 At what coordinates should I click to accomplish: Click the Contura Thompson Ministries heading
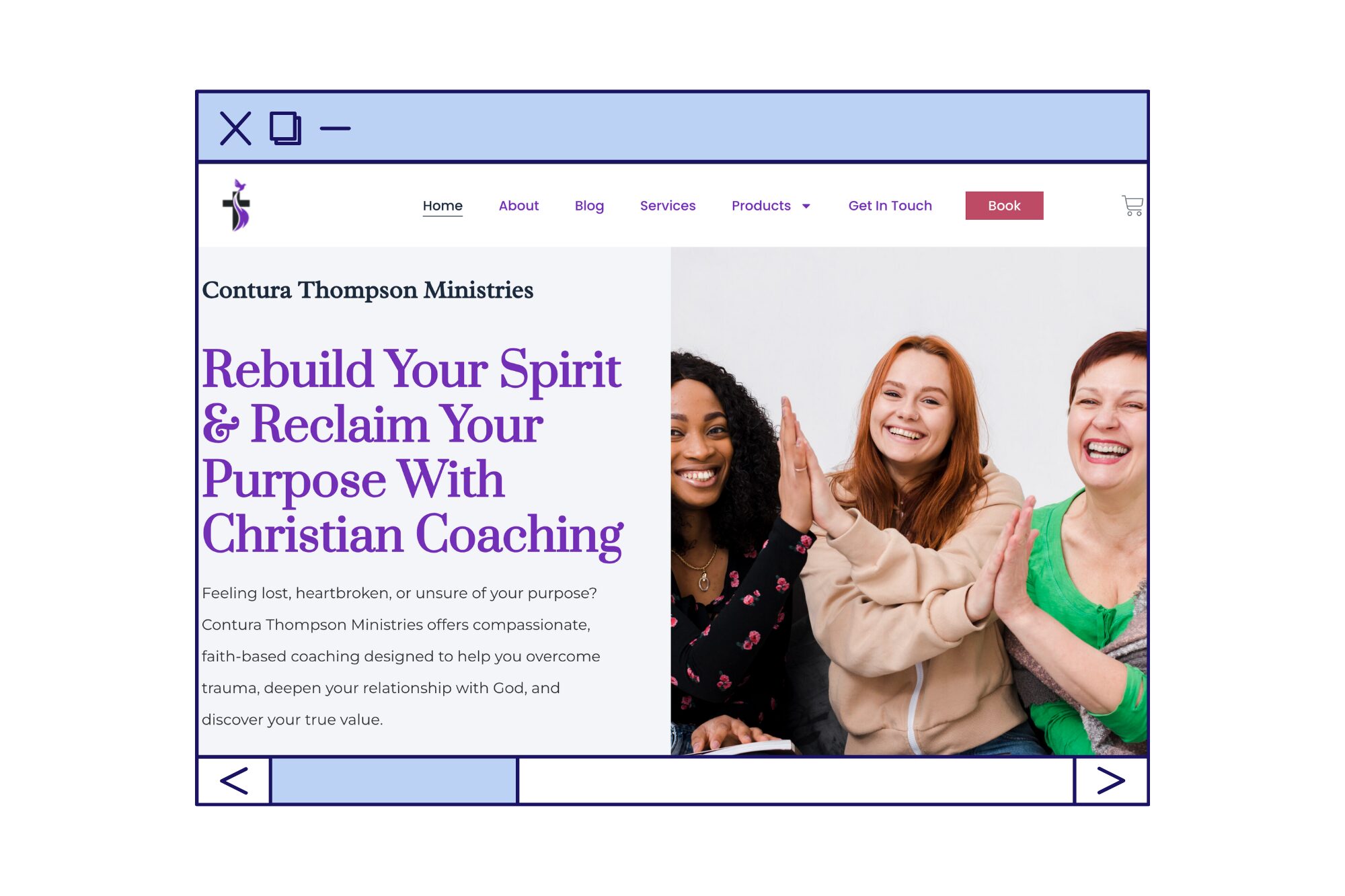[x=367, y=290]
